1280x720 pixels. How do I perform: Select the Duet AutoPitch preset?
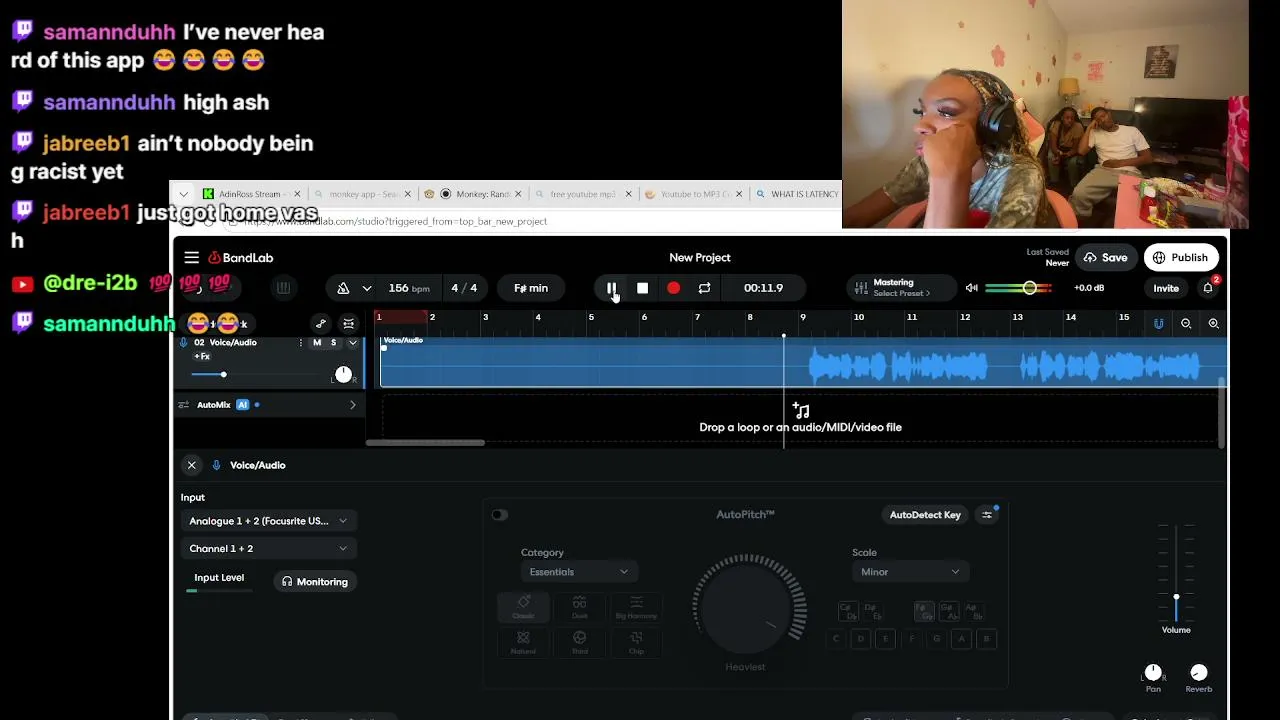579,607
